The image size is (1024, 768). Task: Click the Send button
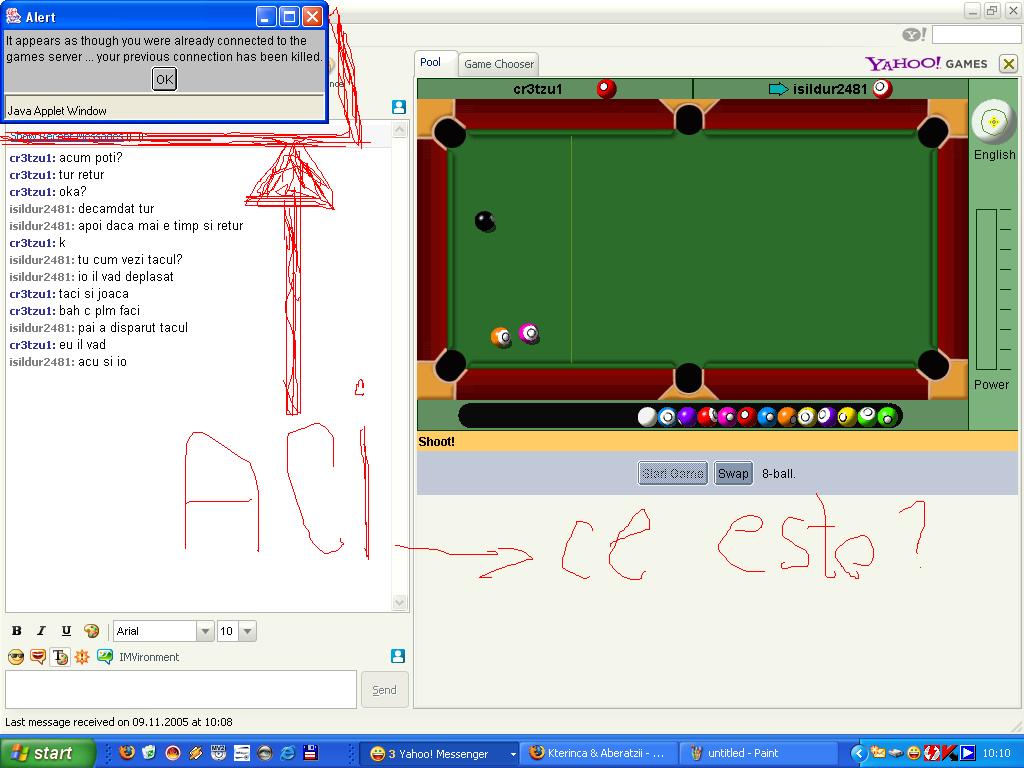coord(385,690)
